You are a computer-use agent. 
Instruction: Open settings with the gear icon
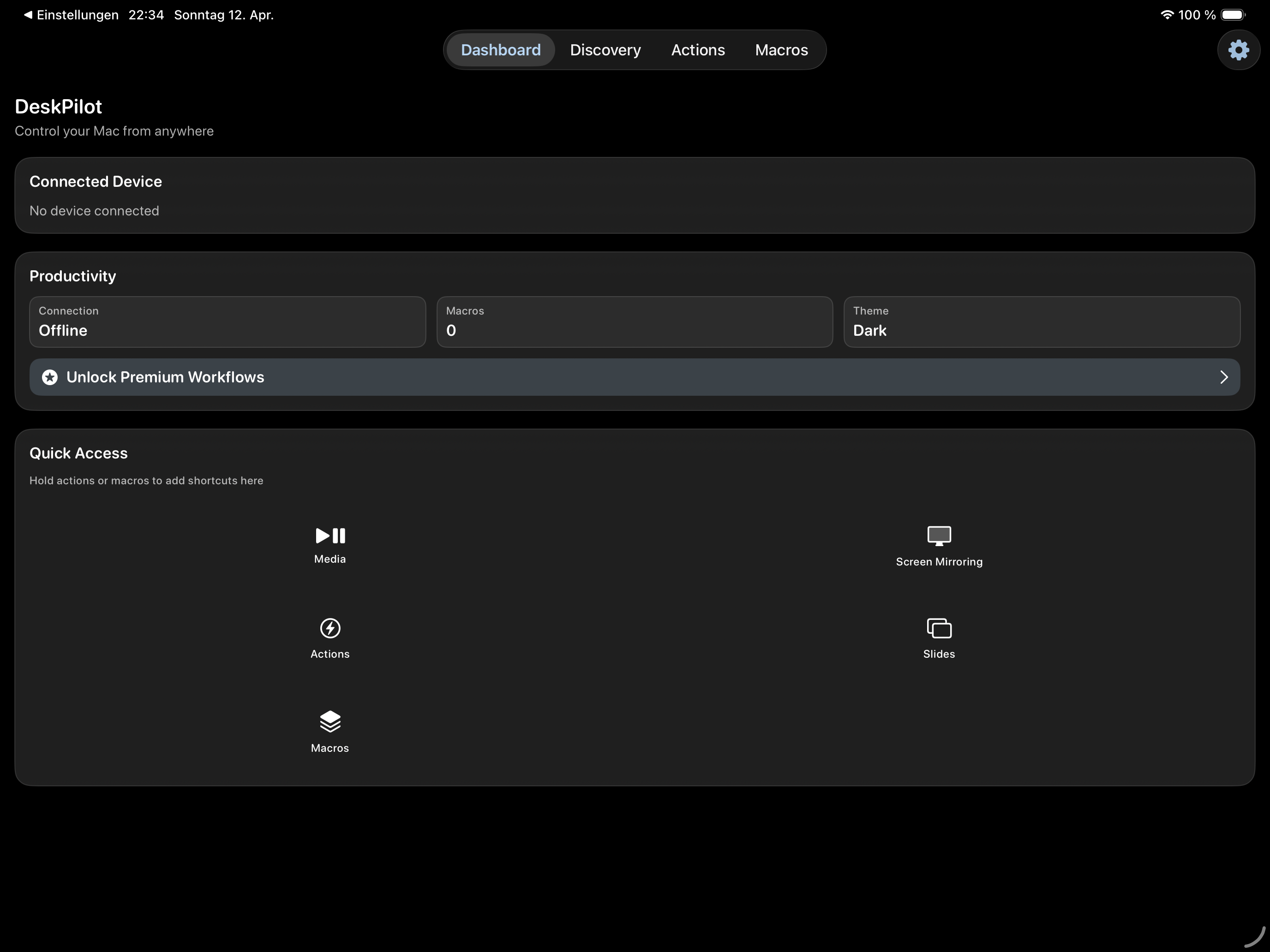pyautogui.click(x=1239, y=50)
